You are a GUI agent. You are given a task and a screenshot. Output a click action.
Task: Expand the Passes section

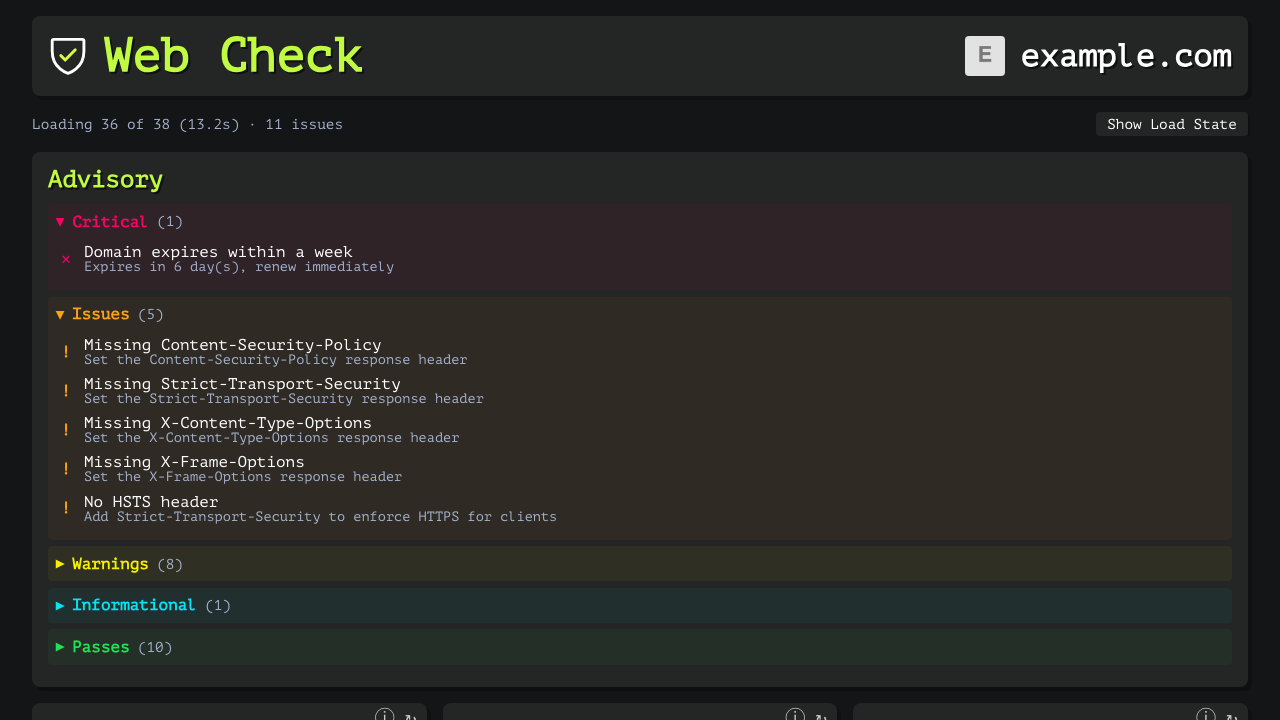(640, 647)
